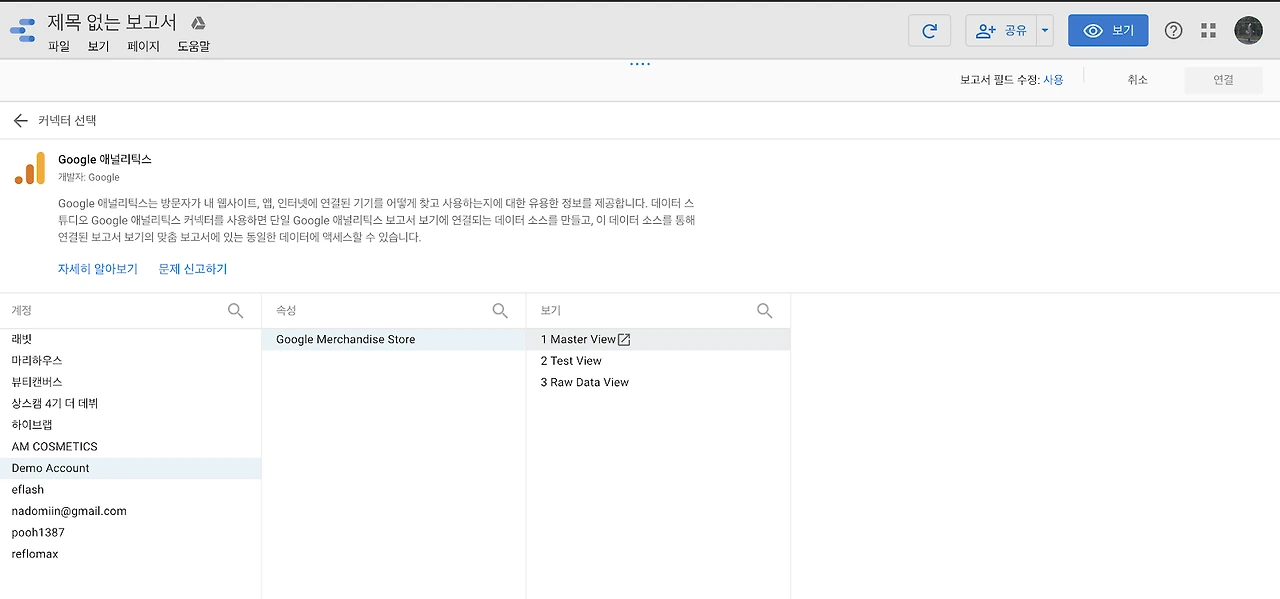
Task: Select the nadomiin@gmail.com account
Action: (130, 511)
